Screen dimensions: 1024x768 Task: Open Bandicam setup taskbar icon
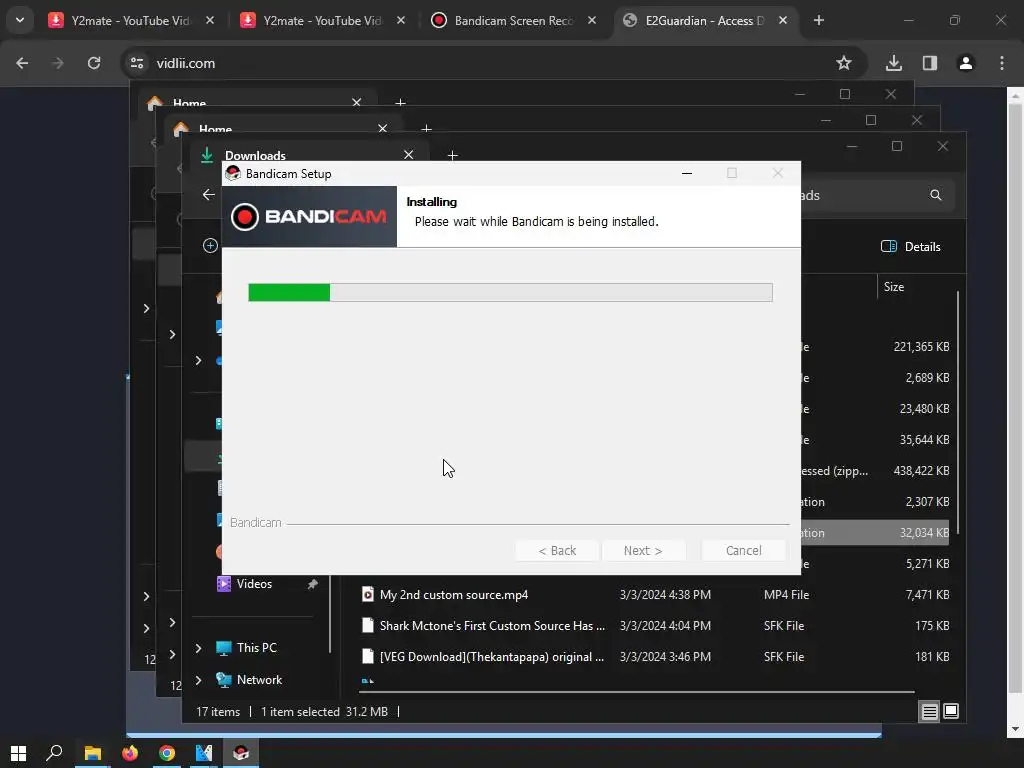point(241,753)
